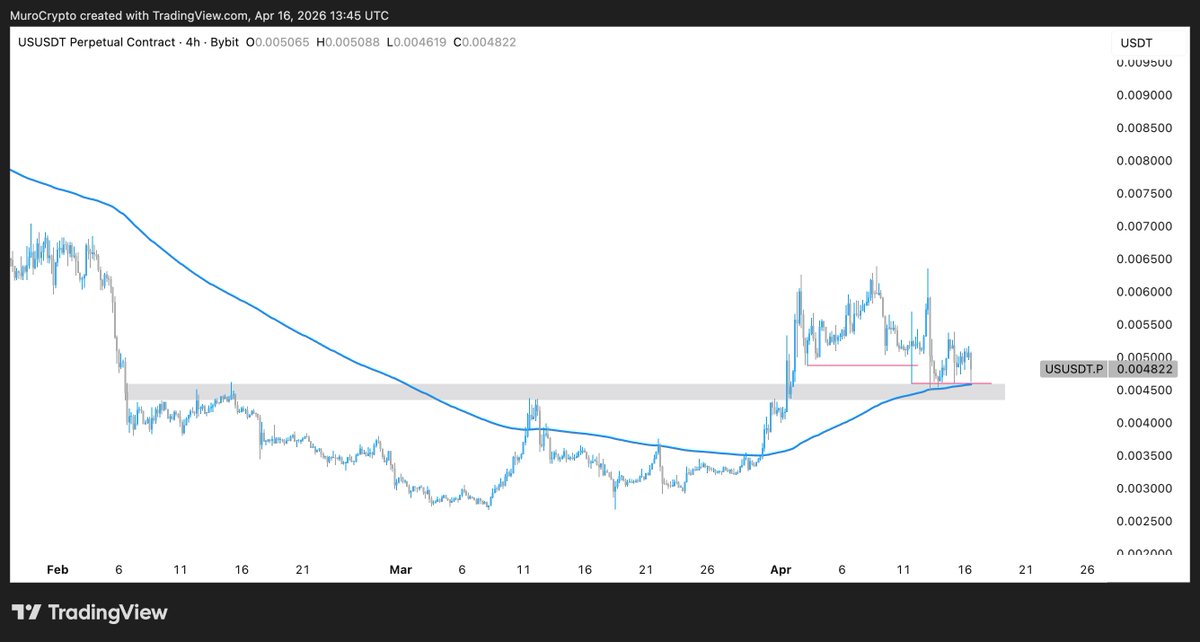Screen dimensions: 1200x642
Task: Click the 0.003000 price axis label
Action: [1143, 488]
